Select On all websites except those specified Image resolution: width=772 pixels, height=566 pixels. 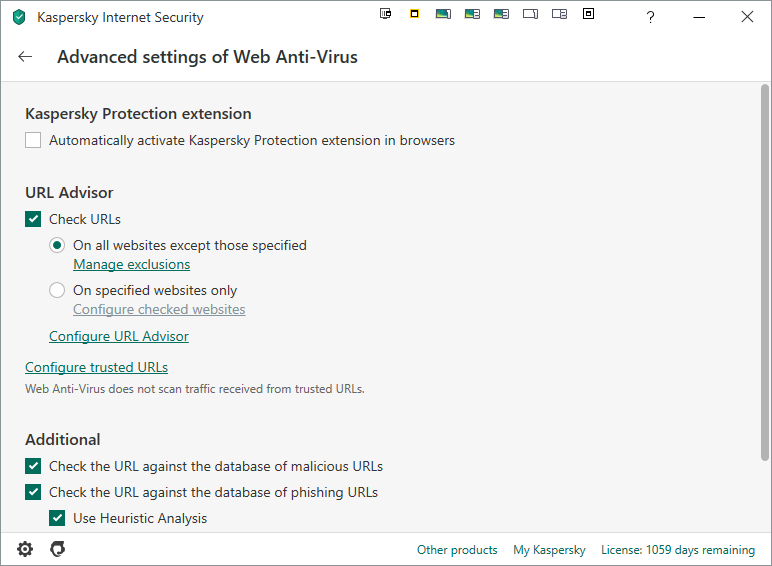[x=58, y=245]
